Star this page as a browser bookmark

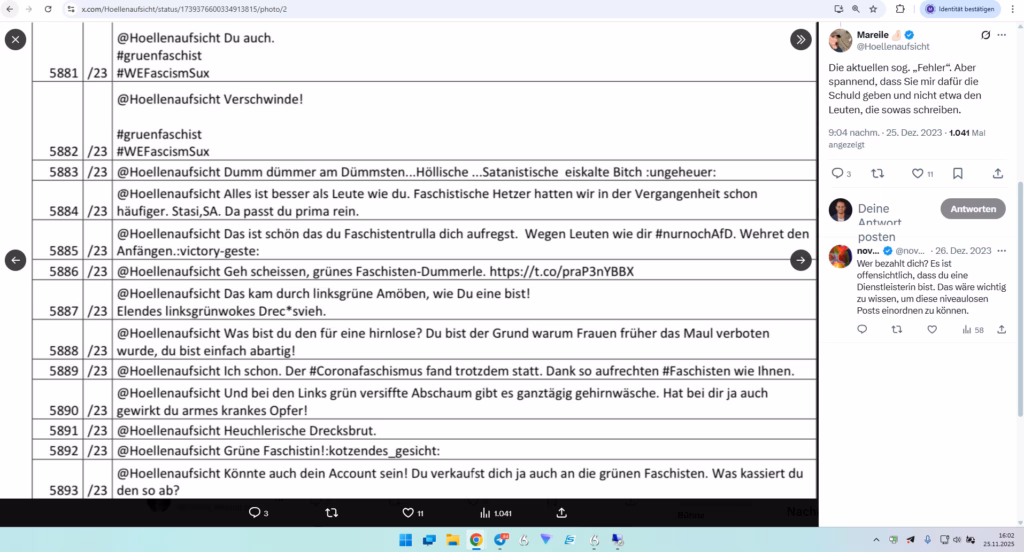click(x=873, y=8)
